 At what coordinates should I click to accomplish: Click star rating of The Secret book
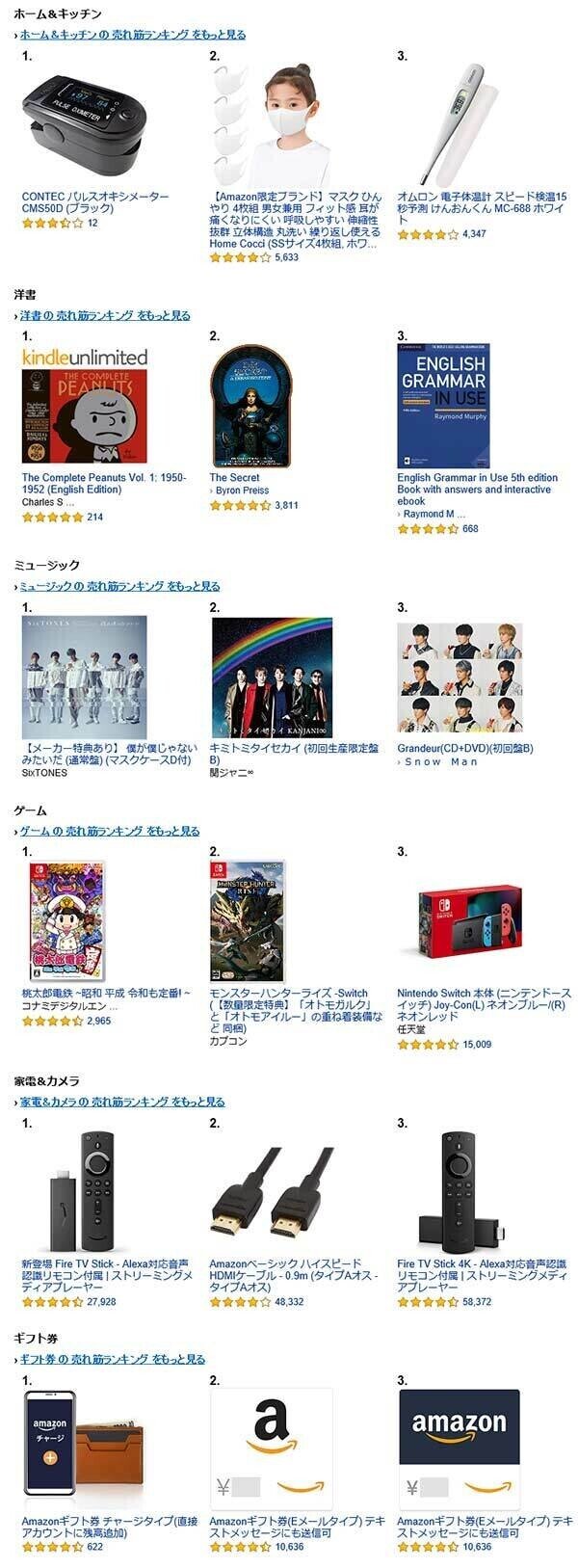[241, 505]
